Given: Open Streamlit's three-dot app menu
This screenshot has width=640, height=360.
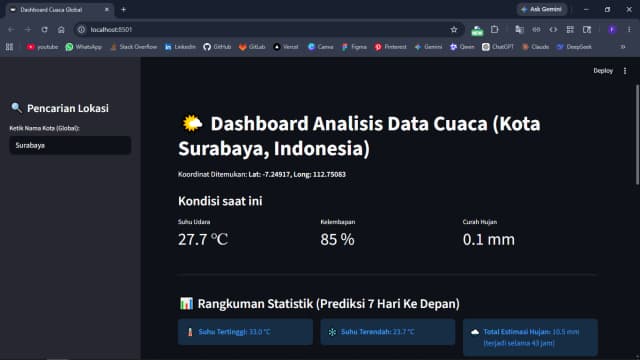Looking at the screenshot, I should point(625,71).
